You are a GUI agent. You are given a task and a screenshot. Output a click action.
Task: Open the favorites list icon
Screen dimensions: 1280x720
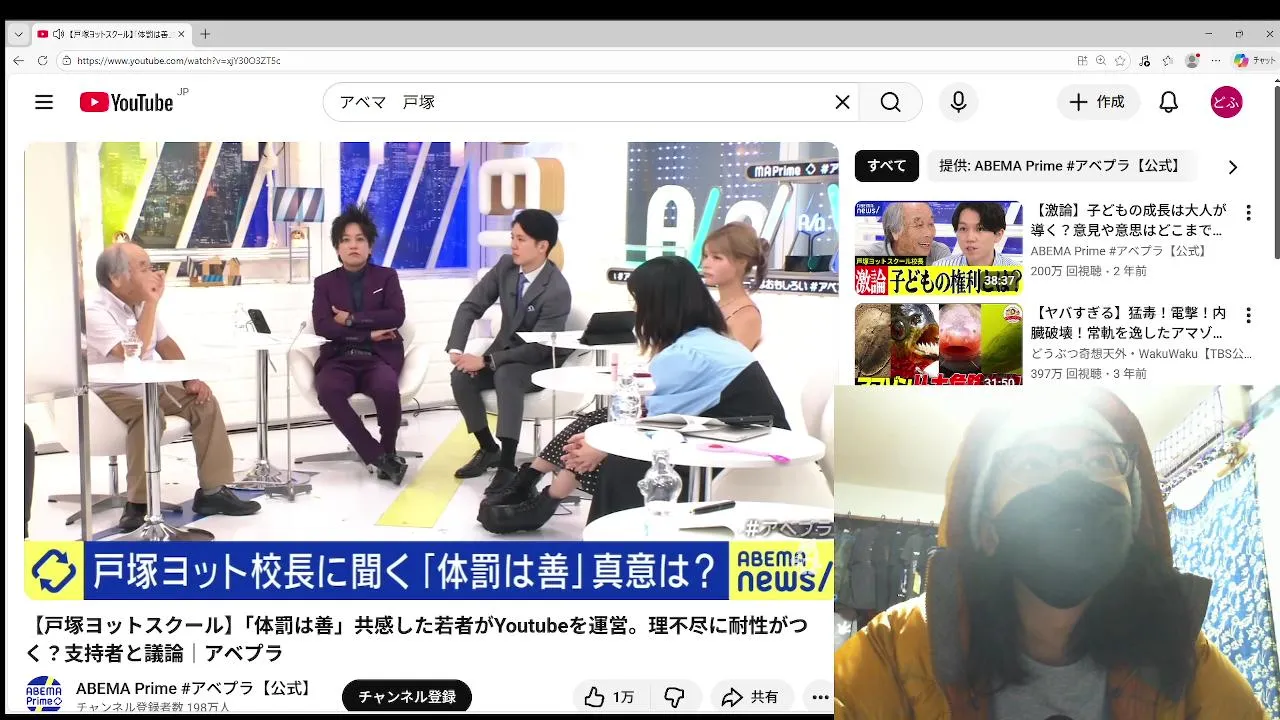(x=1167, y=60)
